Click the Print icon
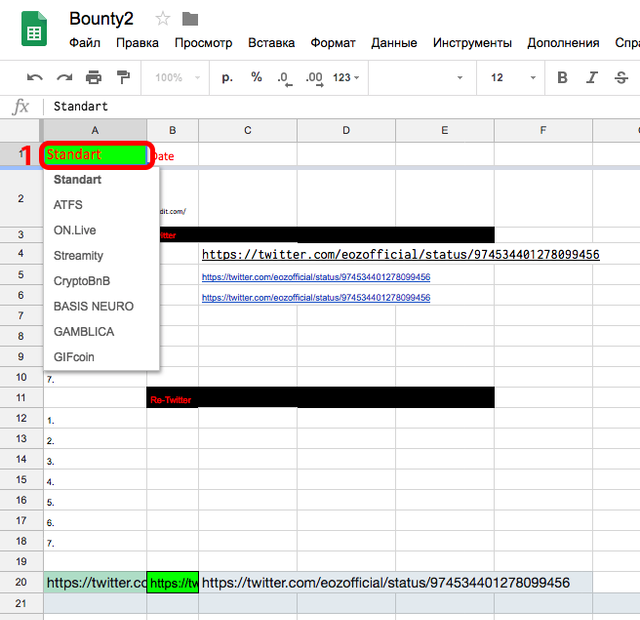The height and width of the screenshot is (620, 640). 94,77
